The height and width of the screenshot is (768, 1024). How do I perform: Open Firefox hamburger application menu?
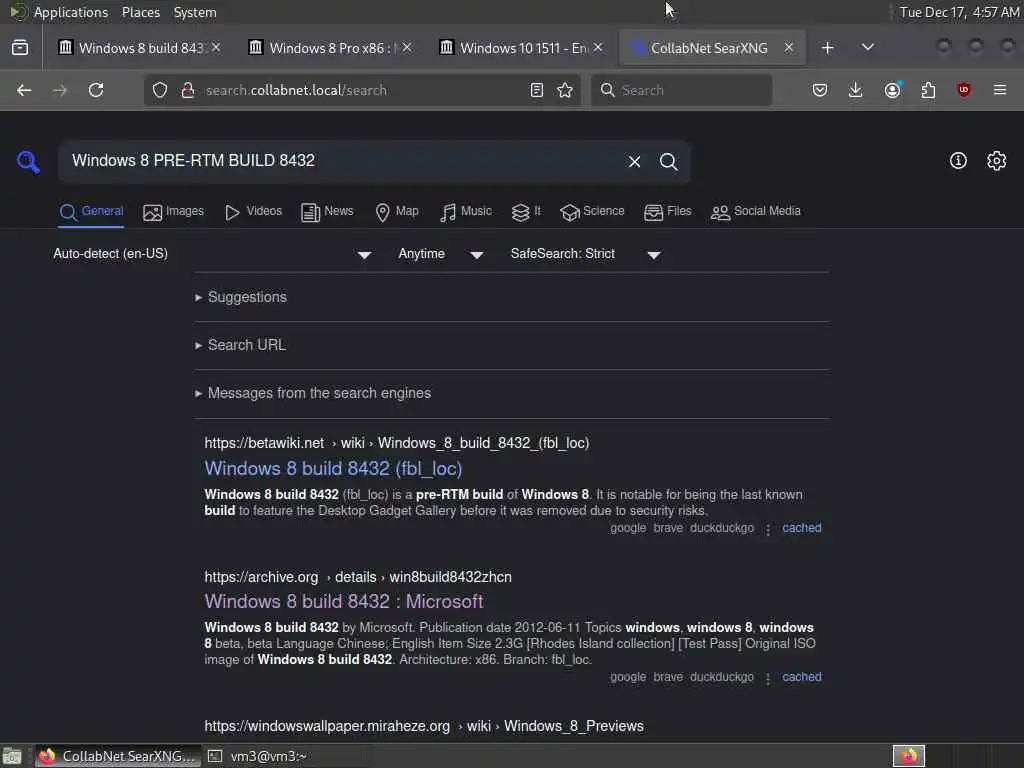1000,90
